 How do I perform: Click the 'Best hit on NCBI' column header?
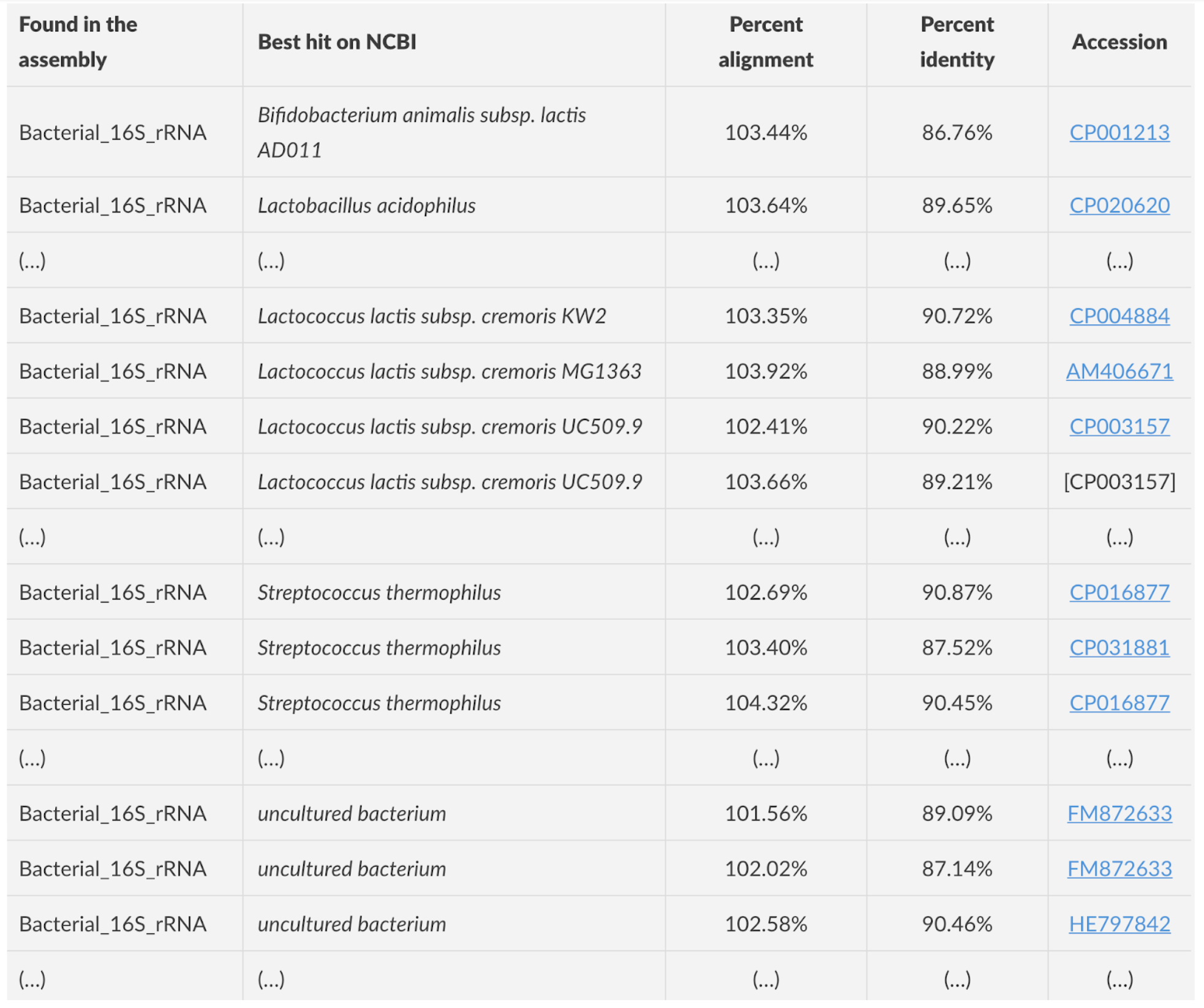[337, 42]
